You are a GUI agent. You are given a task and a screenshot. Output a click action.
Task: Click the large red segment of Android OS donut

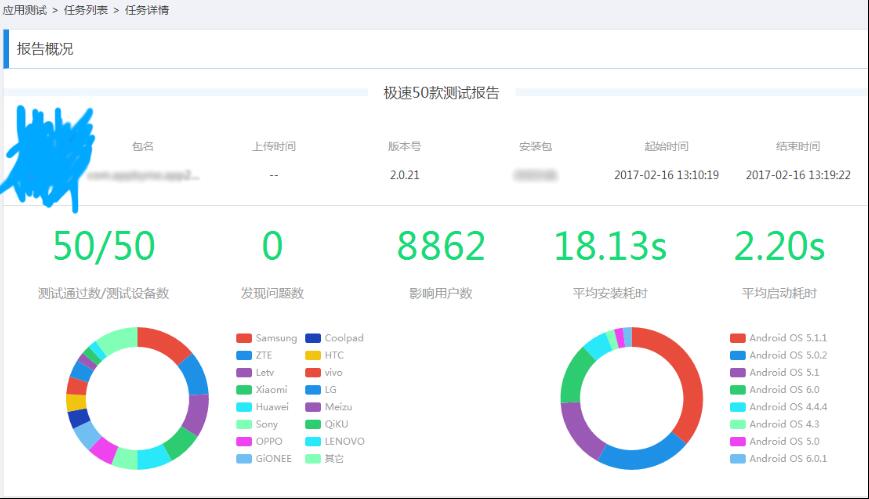(678, 378)
